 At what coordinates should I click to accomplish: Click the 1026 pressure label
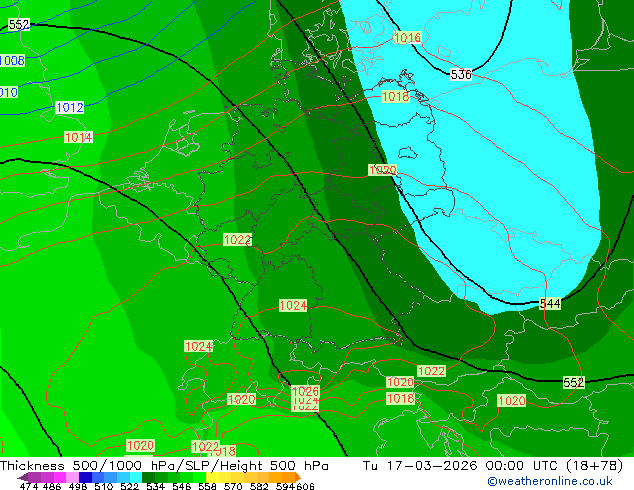coord(305,391)
